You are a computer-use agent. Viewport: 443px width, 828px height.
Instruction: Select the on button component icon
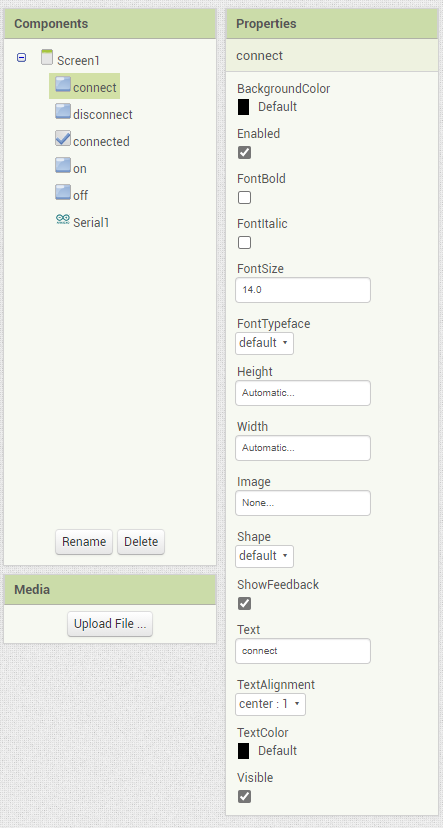tap(63, 165)
